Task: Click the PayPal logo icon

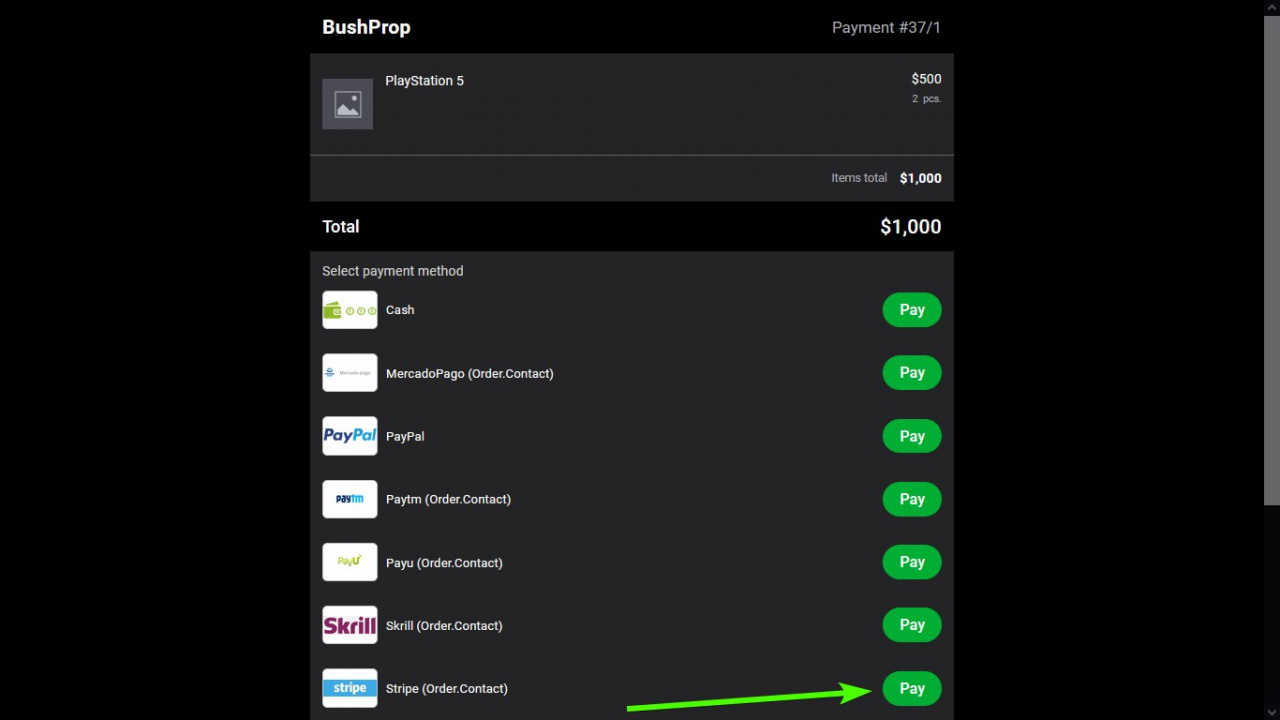Action: pos(350,436)
